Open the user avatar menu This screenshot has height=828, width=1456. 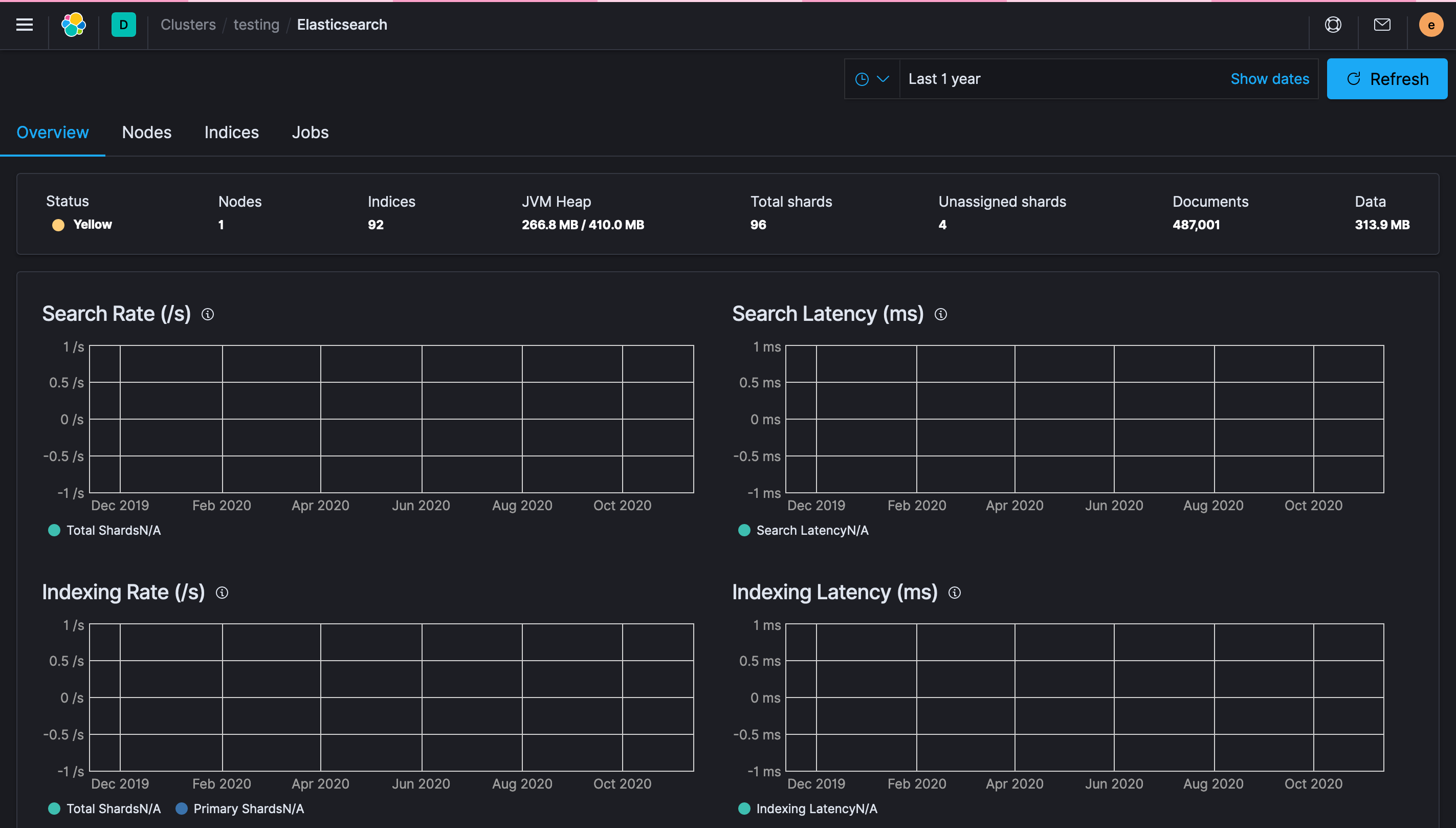pyautogui.click(x=1430, y=25)
